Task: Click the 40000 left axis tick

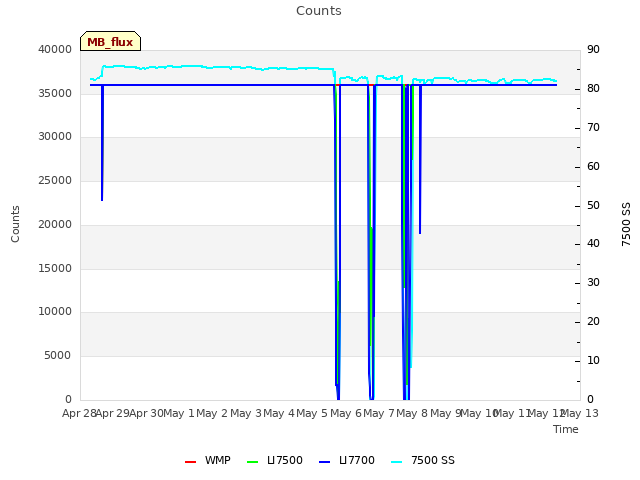Action: (x=55, y=49)
